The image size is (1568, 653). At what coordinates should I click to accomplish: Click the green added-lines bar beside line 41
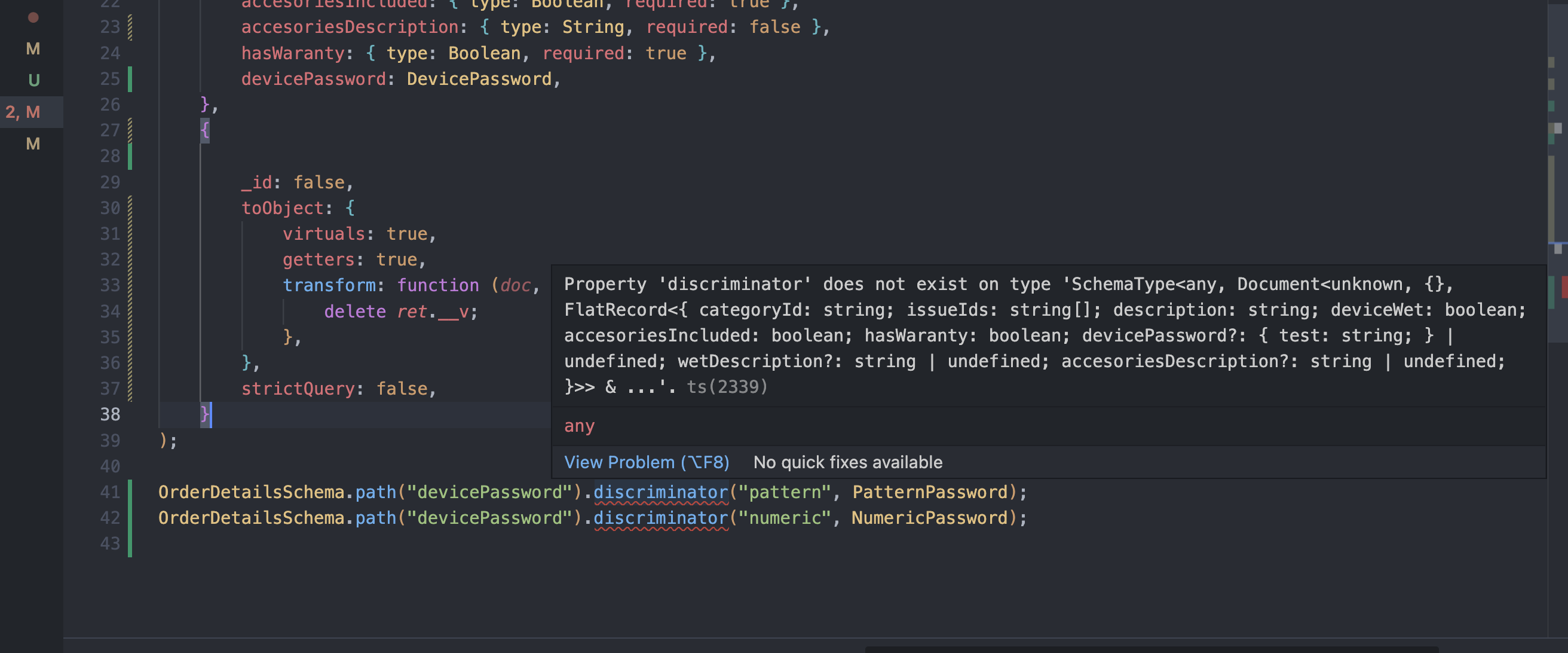point(130,492)
